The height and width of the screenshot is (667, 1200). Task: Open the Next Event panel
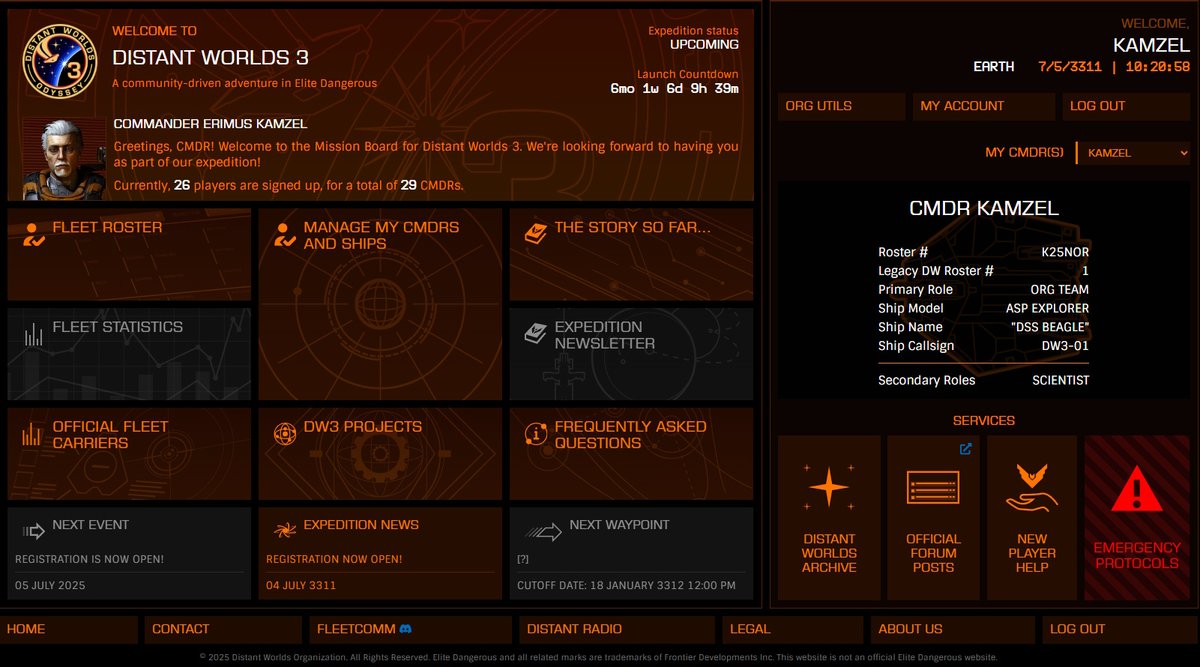[129, 553]
